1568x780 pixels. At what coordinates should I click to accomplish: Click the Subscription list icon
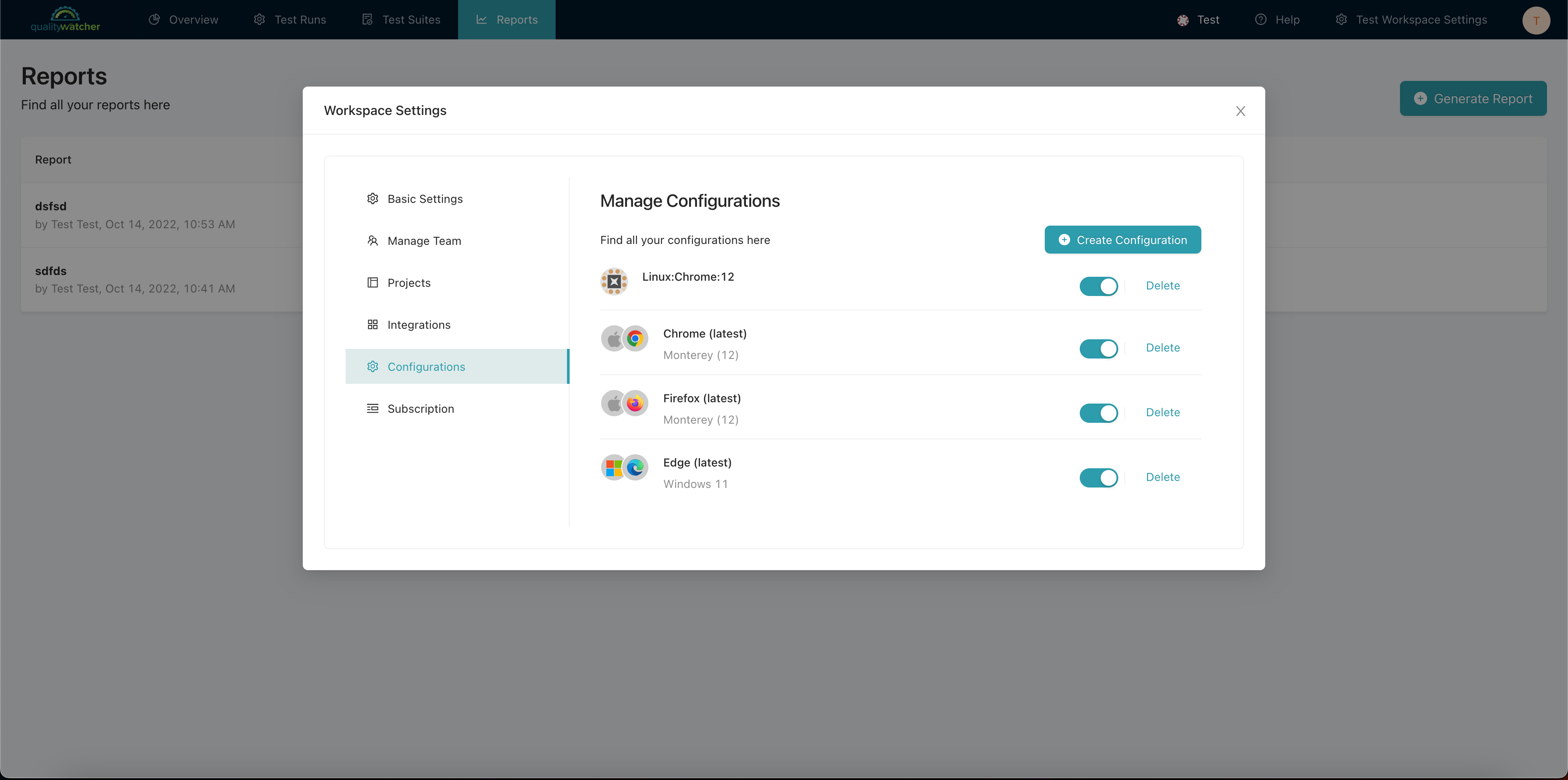(x=372, y=408)
